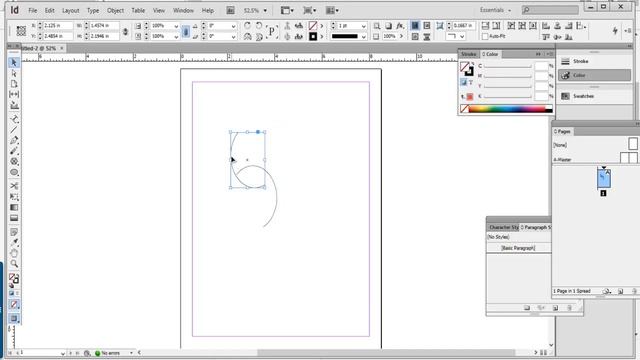This screenshot has height=360, width=640.
Task: Open the Type menu
Action: tap(93, 10)
